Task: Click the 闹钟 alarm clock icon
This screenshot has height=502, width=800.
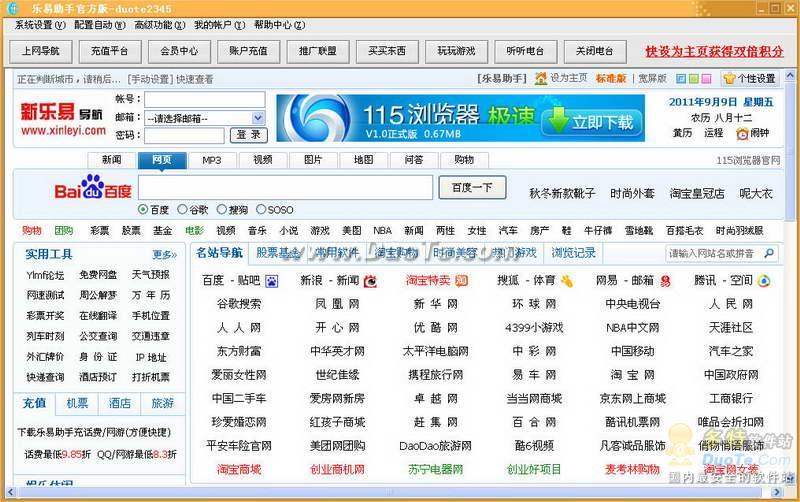Action: [742, 134]
